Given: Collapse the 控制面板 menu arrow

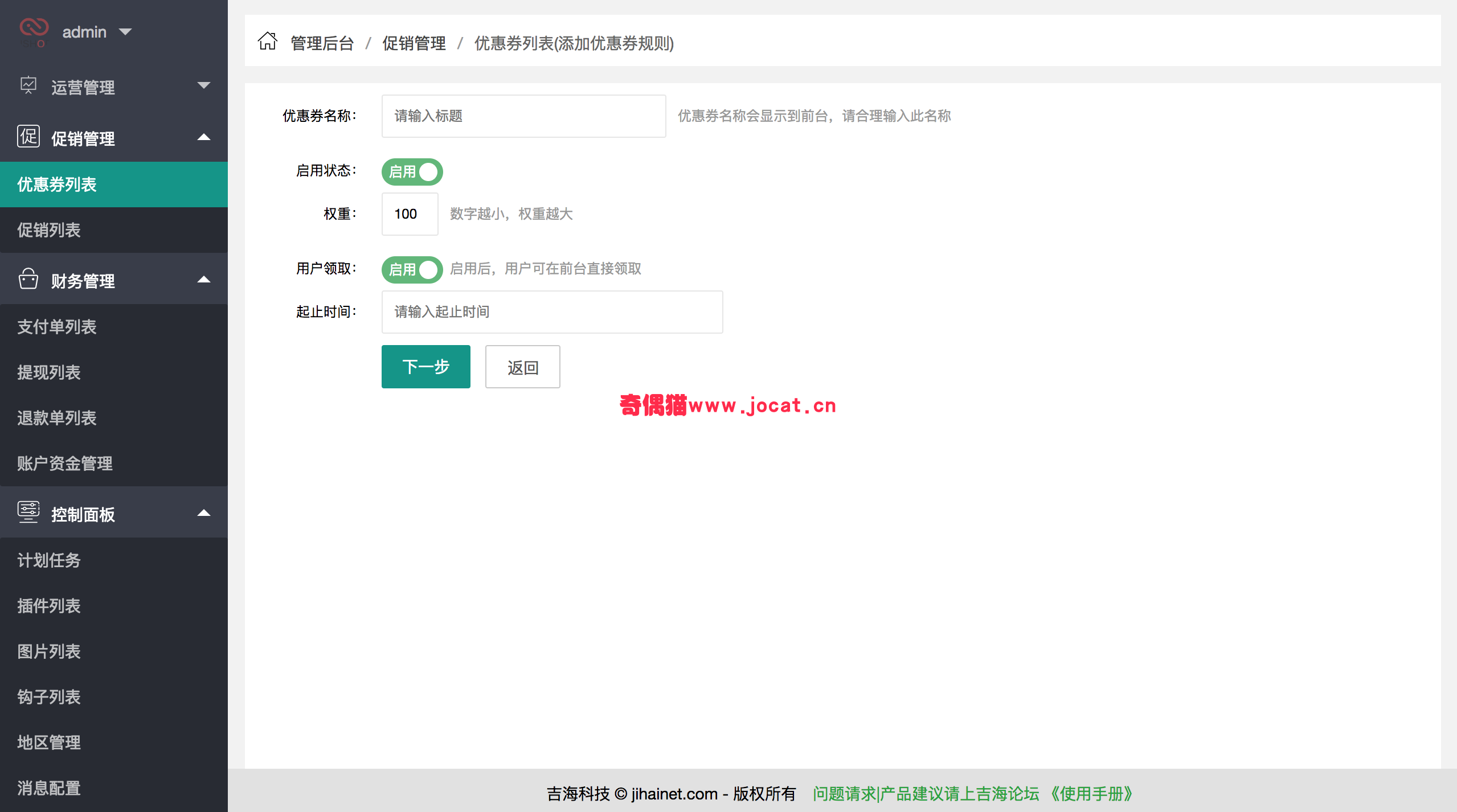Looking at the screenshot, I should click(x=204, y=513).
